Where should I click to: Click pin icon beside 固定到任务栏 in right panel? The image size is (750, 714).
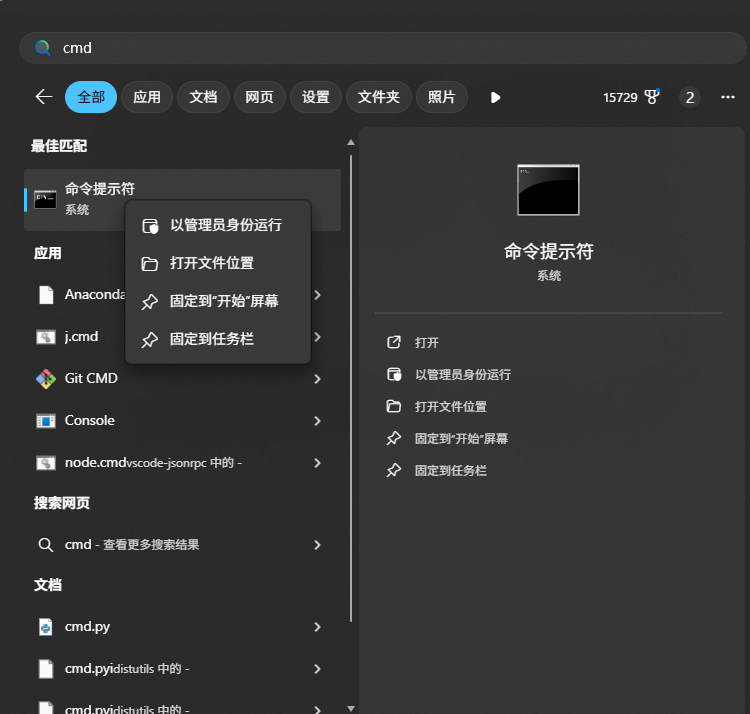tap(394, 471)
